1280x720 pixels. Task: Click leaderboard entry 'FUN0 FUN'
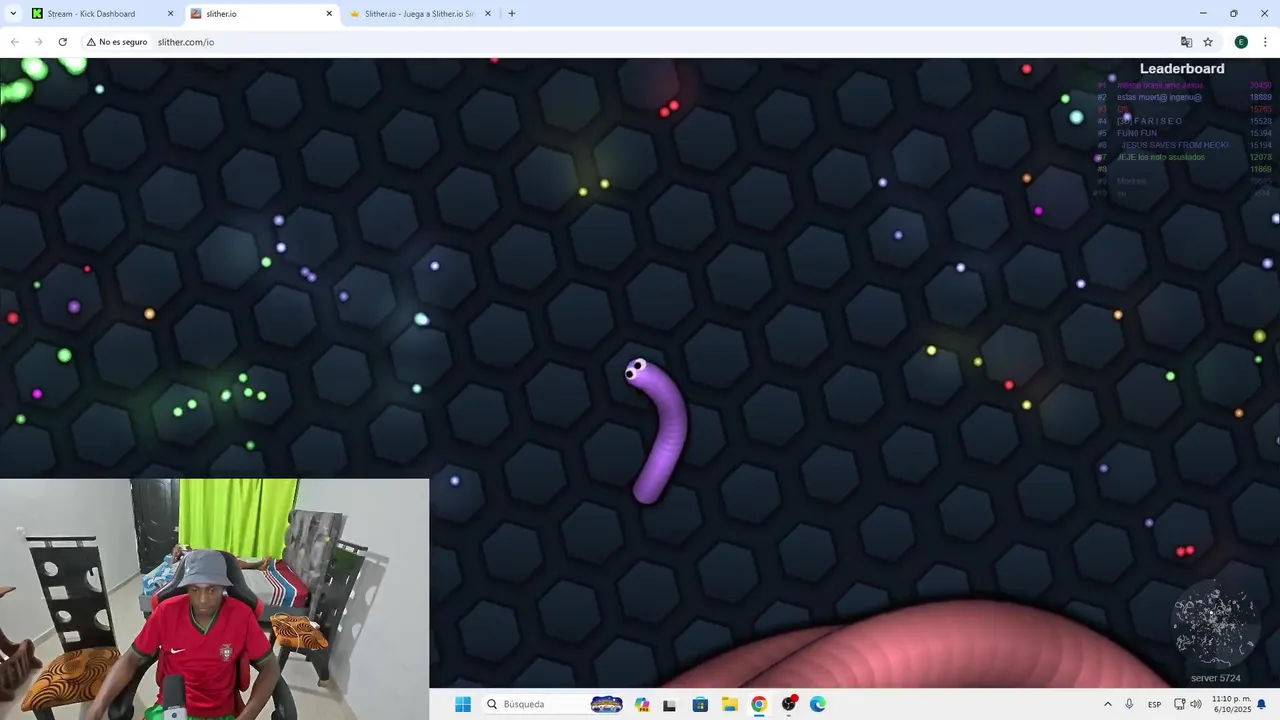pyautogui.click(x=1137, y=133)
